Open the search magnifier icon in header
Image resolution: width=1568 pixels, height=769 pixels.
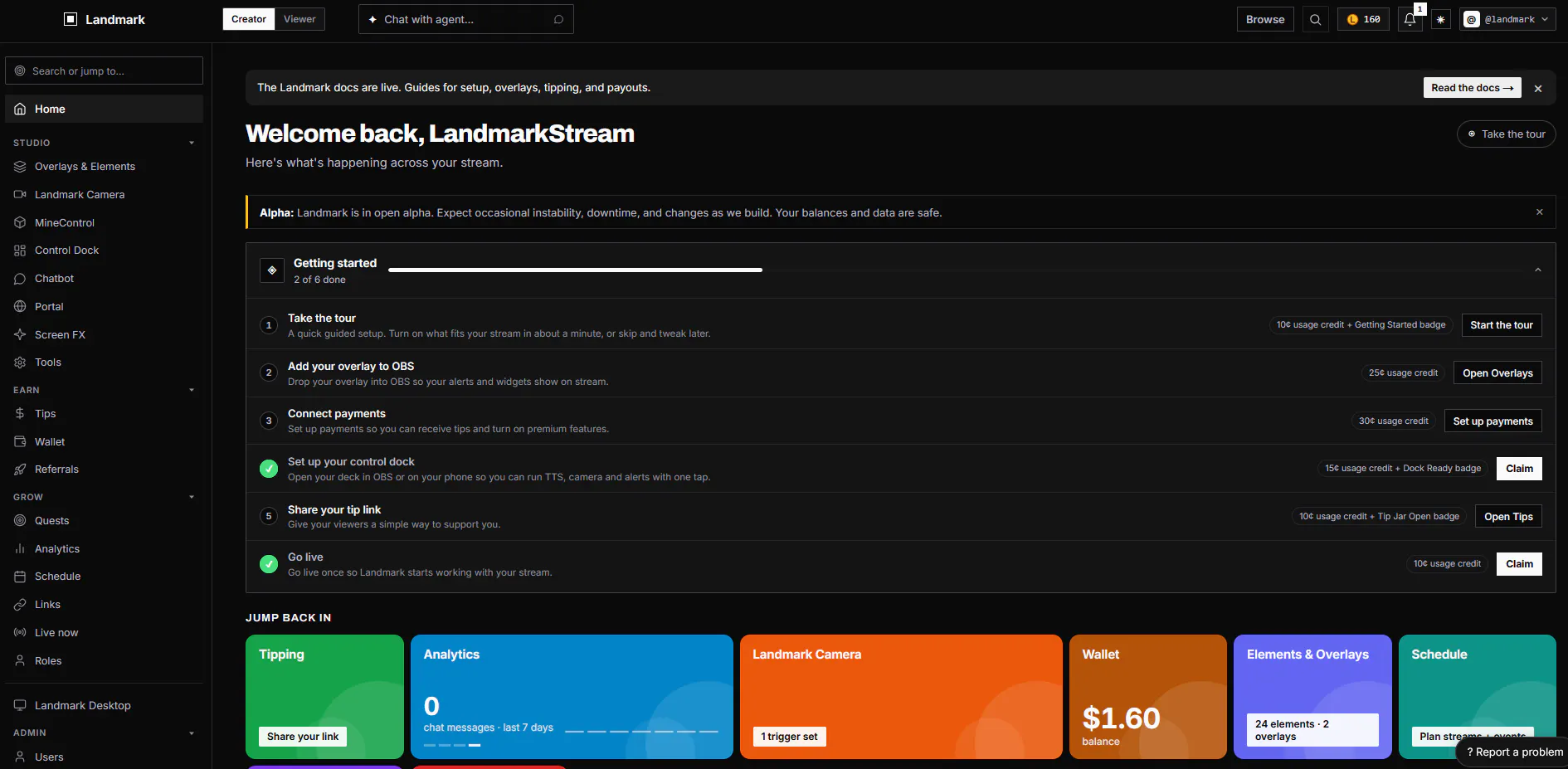(x=1315, y=19)
